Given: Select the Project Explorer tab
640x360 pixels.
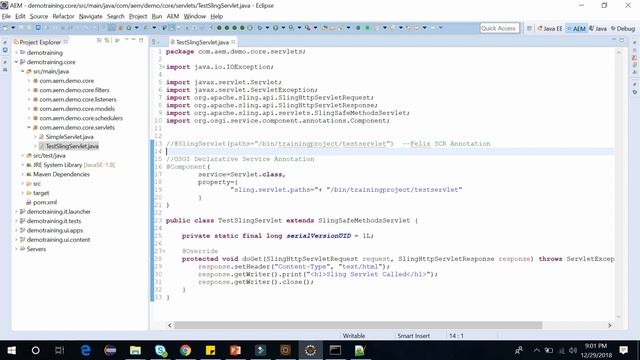Looking at the screenshot, I should coord(40,42).
